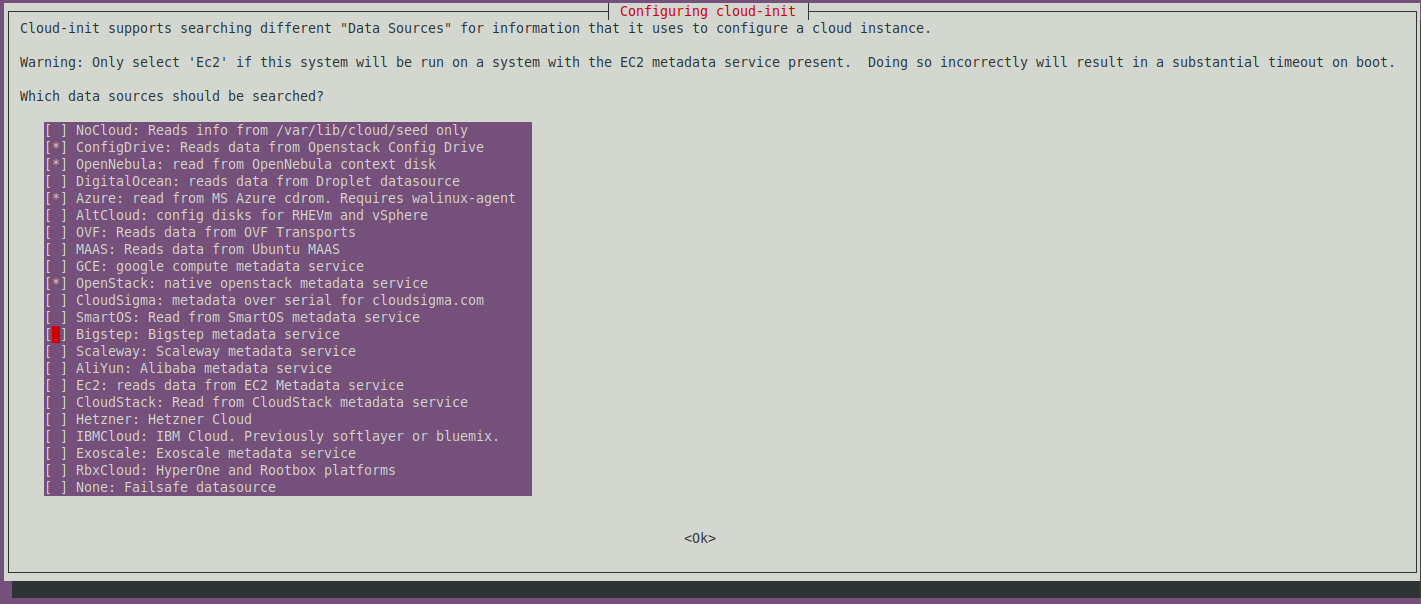
Task: Click the Ec2 warning message text
Action: coord(707,62)
